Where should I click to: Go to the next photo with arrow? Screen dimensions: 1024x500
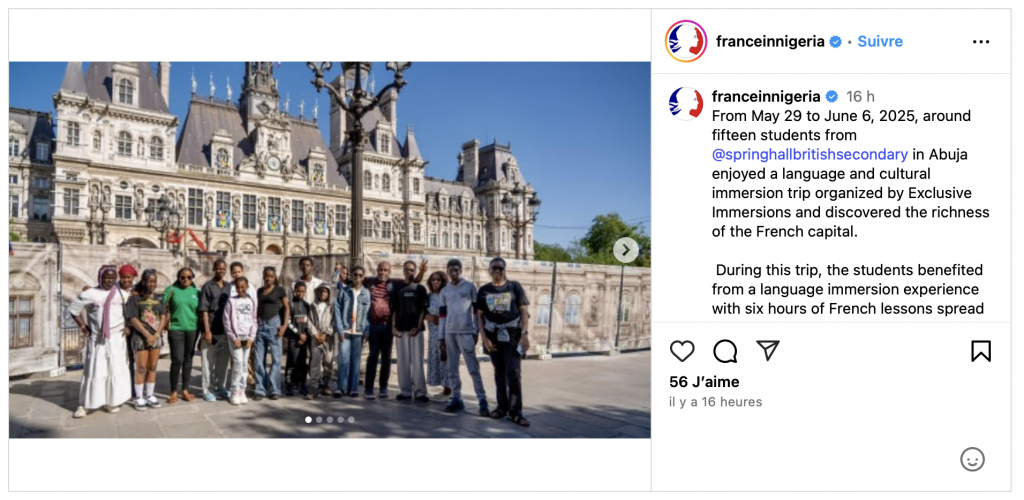(626, 250)
